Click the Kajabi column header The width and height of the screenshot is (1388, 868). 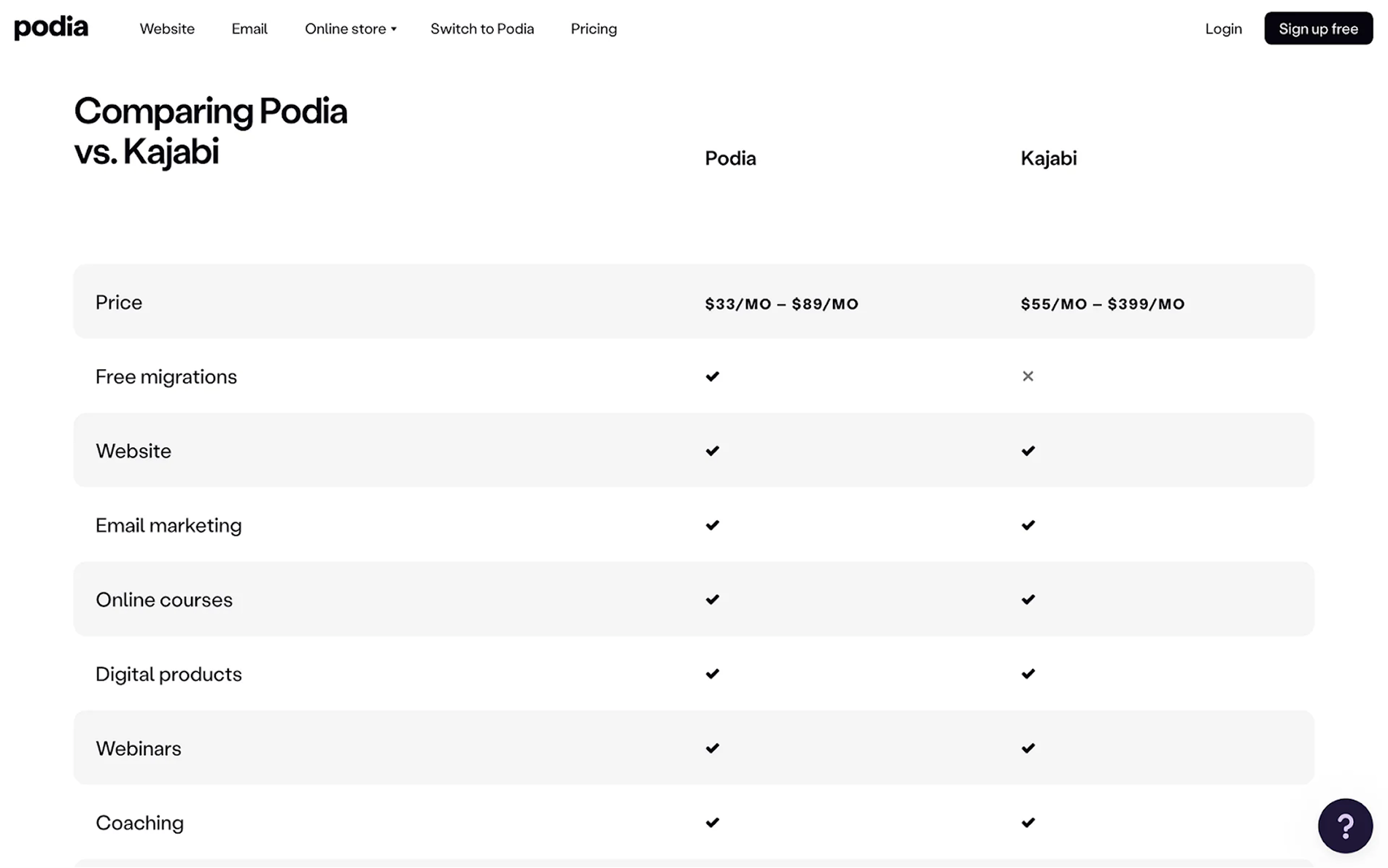pos(1048,158)
